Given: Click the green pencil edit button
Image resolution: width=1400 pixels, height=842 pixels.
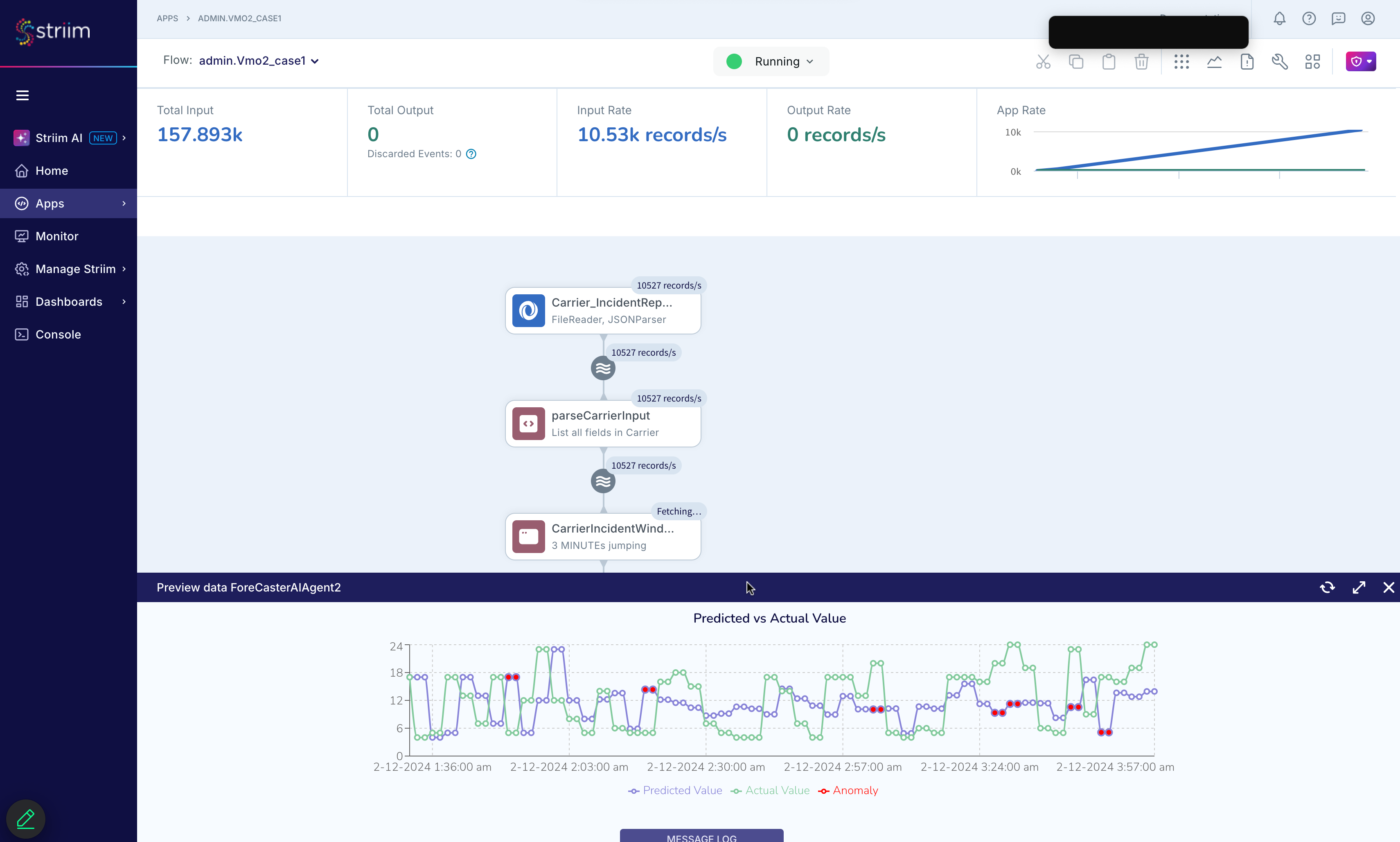Looking at the screenshot, I should click(25, 819).
